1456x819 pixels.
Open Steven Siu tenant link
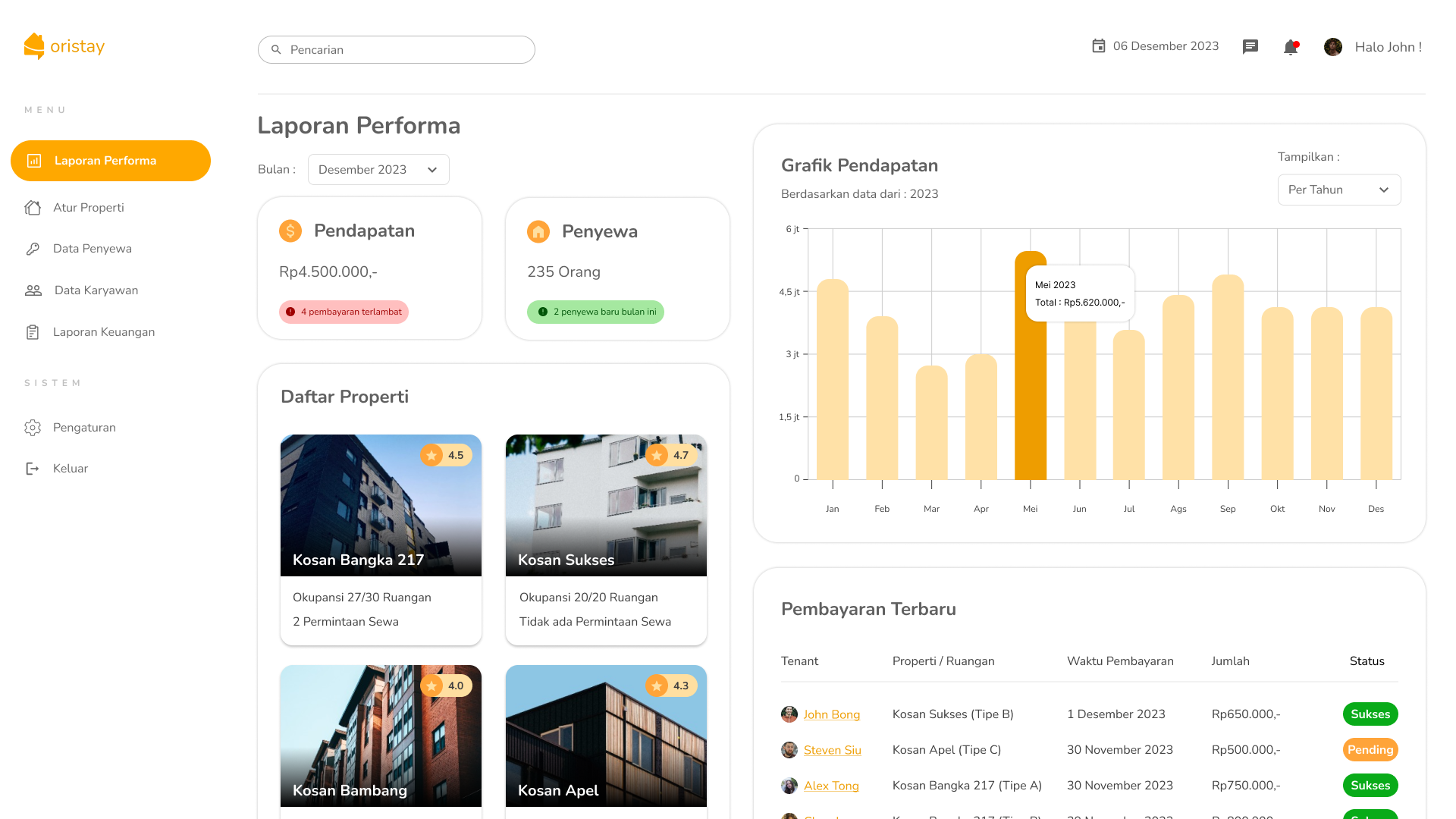pyautogui.click(x=833, y=750)
